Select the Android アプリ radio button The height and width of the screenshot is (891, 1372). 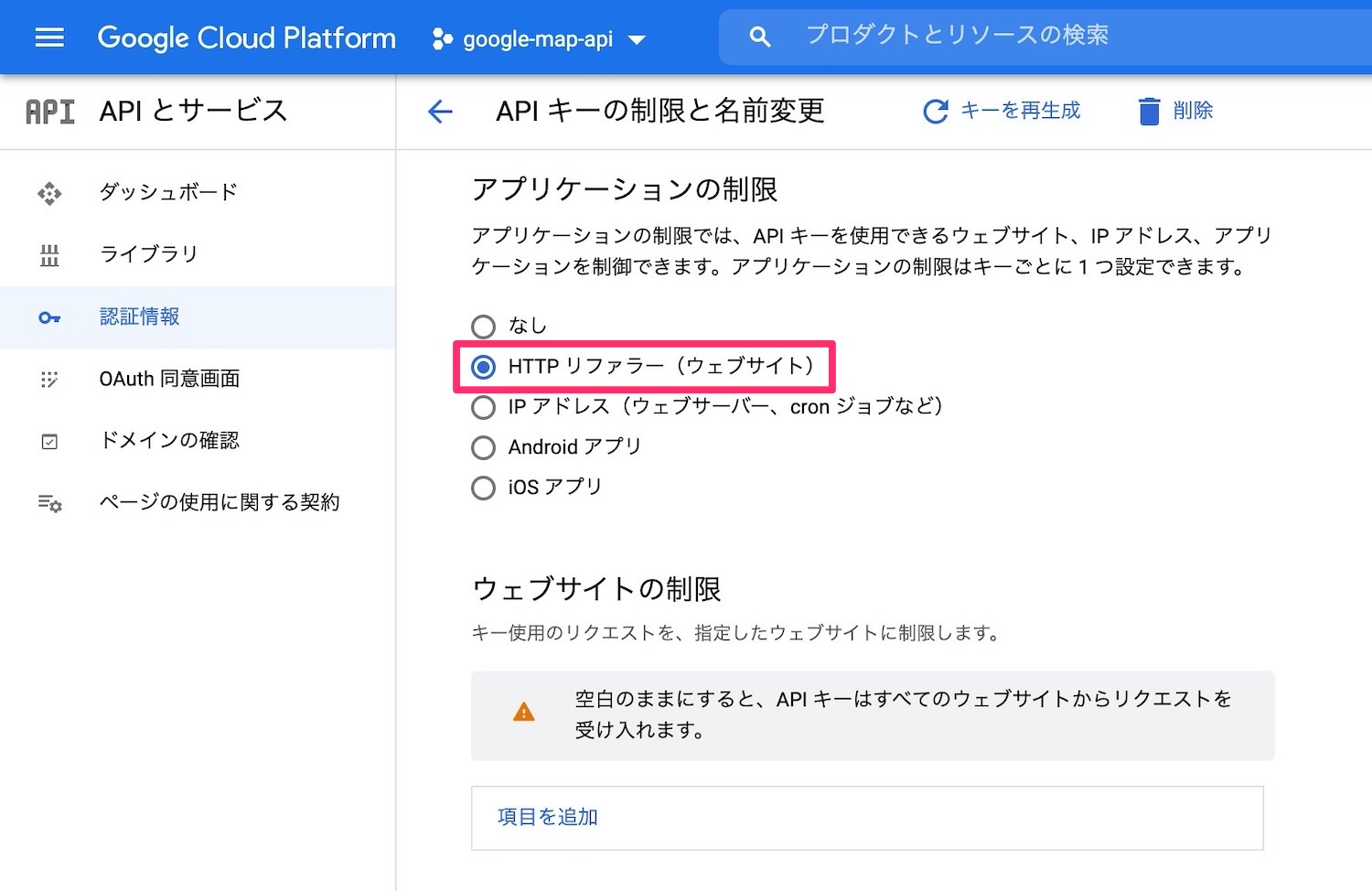click(483, 447)
